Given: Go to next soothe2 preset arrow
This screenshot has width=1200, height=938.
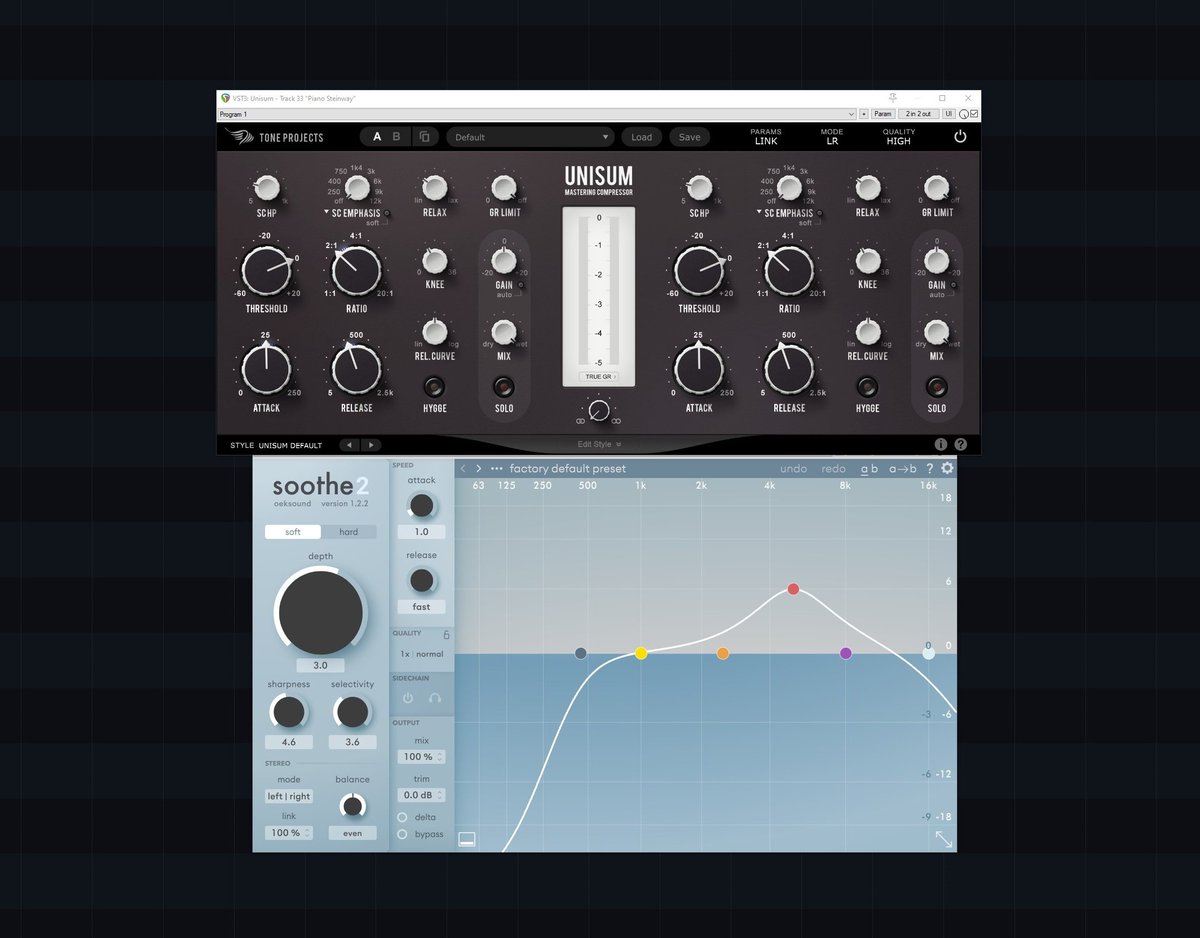Looking at the screenshot, I should point(479,468).
